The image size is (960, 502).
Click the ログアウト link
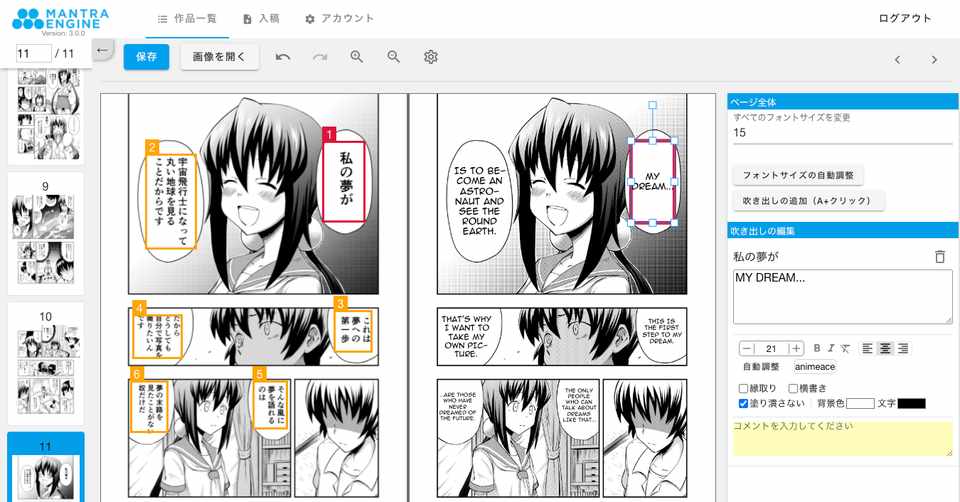coord(905,18)
